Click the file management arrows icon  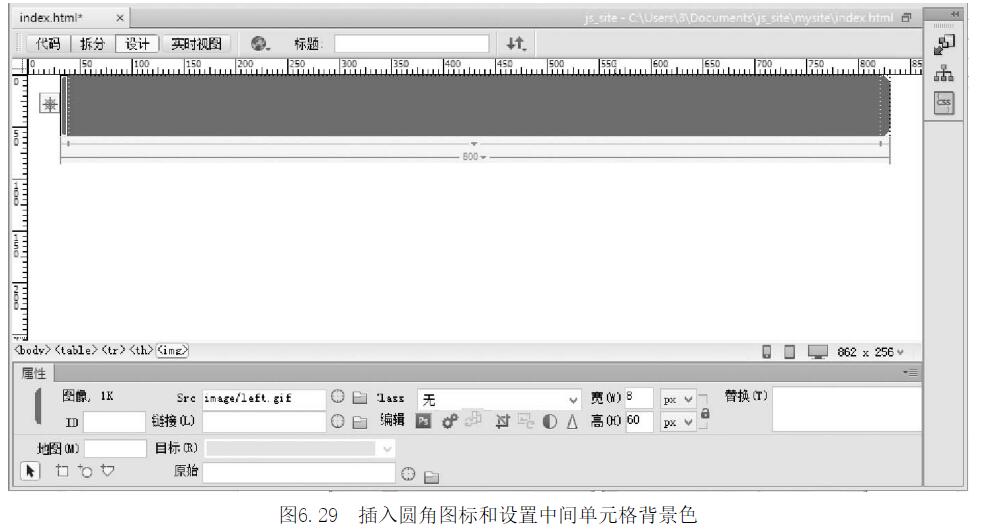coord(517,44)
